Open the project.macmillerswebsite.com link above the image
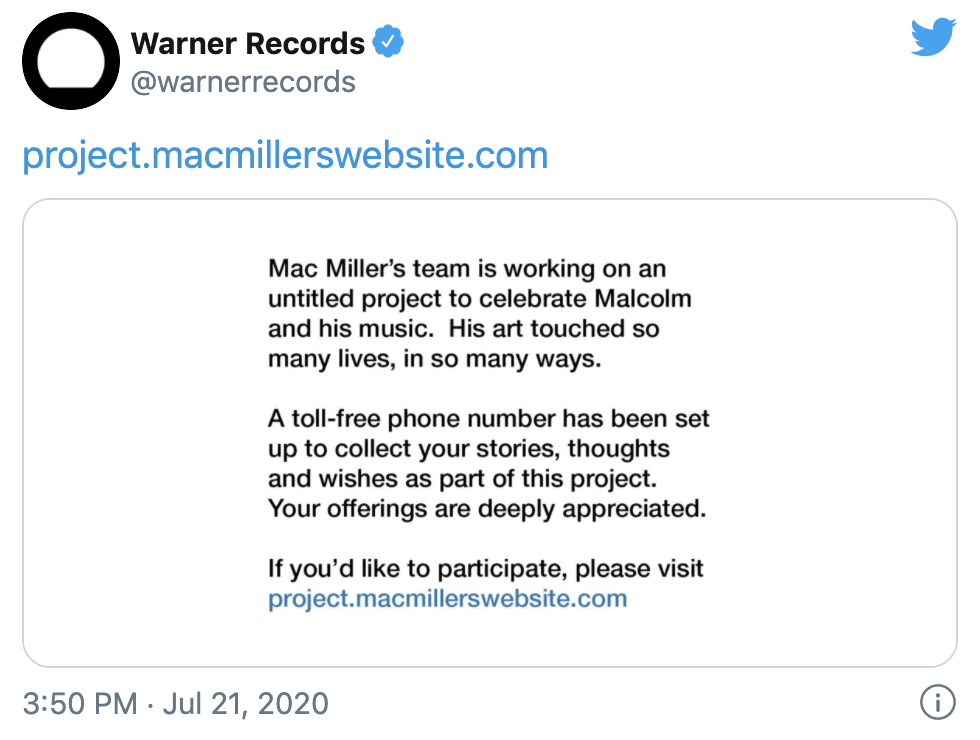980x740 pixels. pyautogui.click(x=285, y=155)
